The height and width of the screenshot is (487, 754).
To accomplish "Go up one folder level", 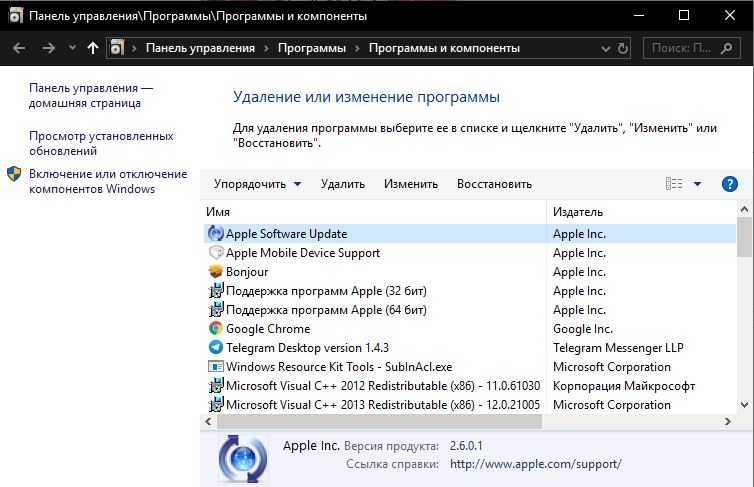I will coord(93,48).
